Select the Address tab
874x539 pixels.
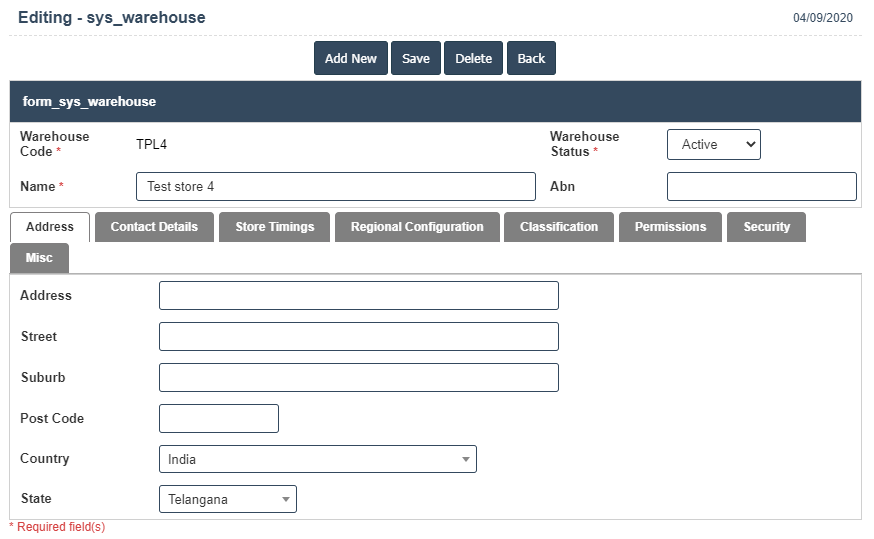[x=49, y=227]
